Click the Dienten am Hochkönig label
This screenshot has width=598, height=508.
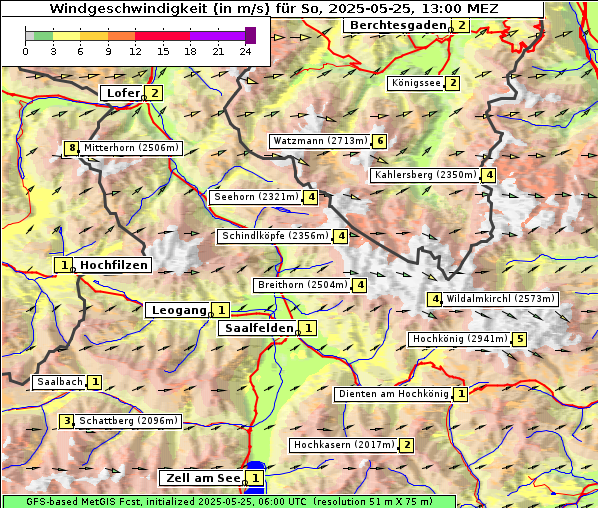(394, 394)
